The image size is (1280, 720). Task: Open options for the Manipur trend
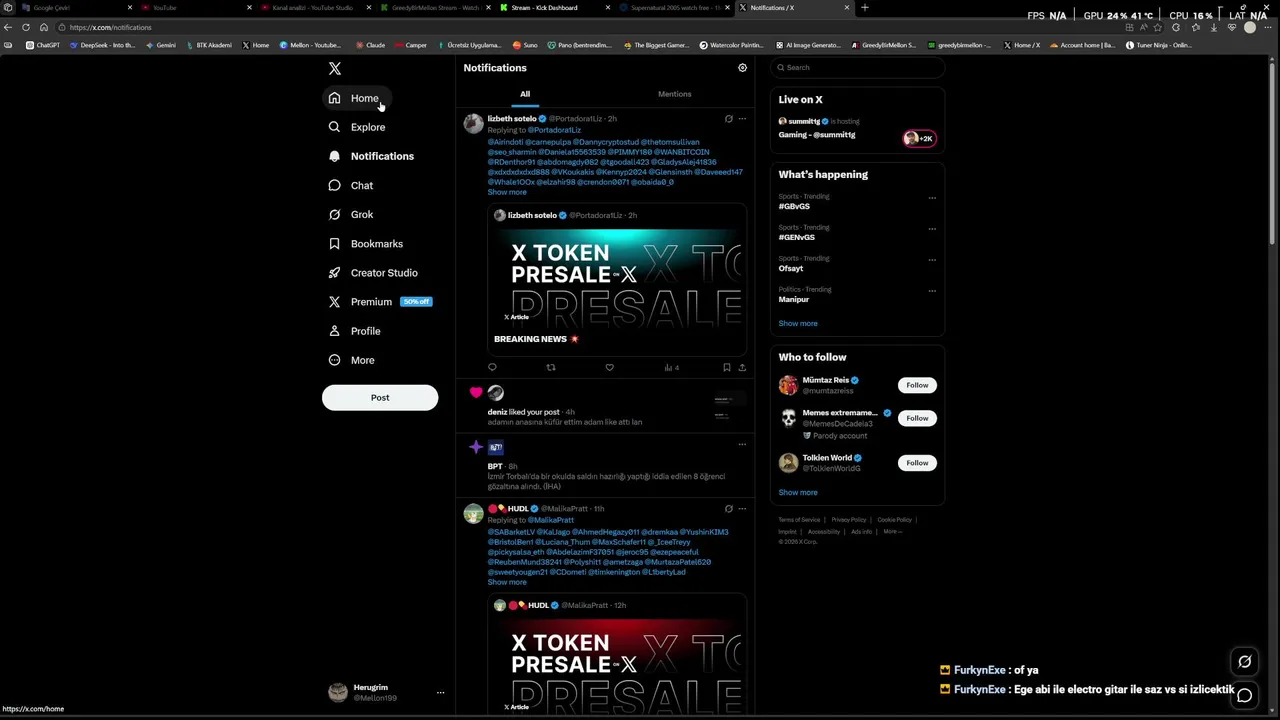[932, 290]
